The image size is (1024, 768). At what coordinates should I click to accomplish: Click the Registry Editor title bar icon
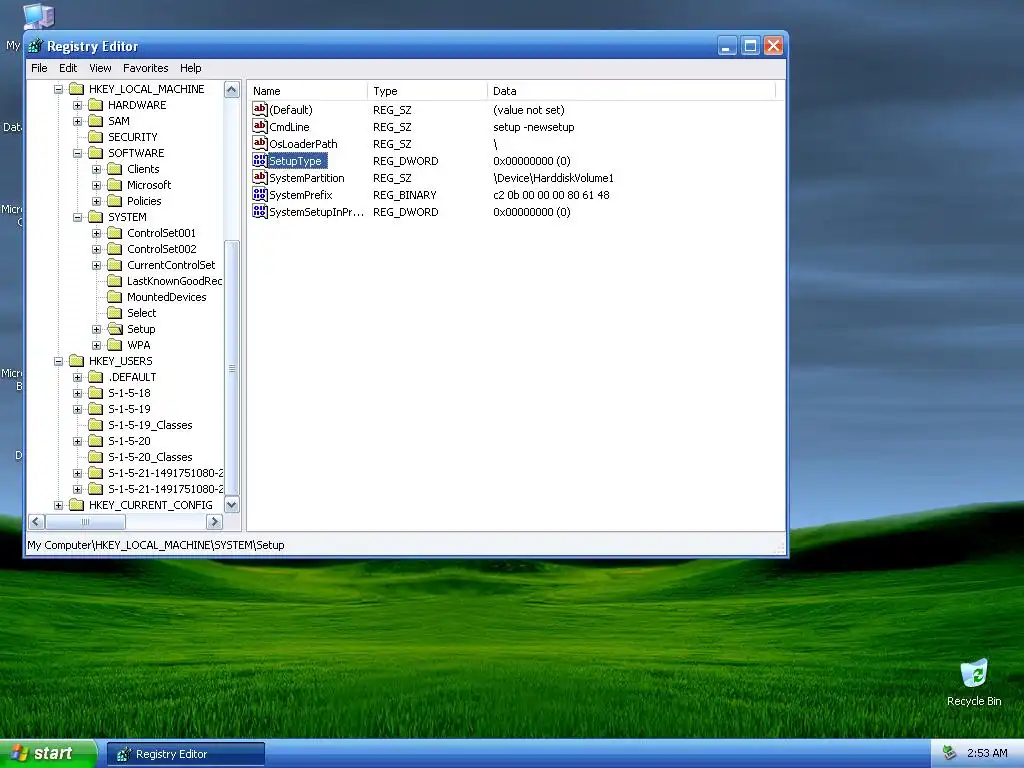[36, 46]
